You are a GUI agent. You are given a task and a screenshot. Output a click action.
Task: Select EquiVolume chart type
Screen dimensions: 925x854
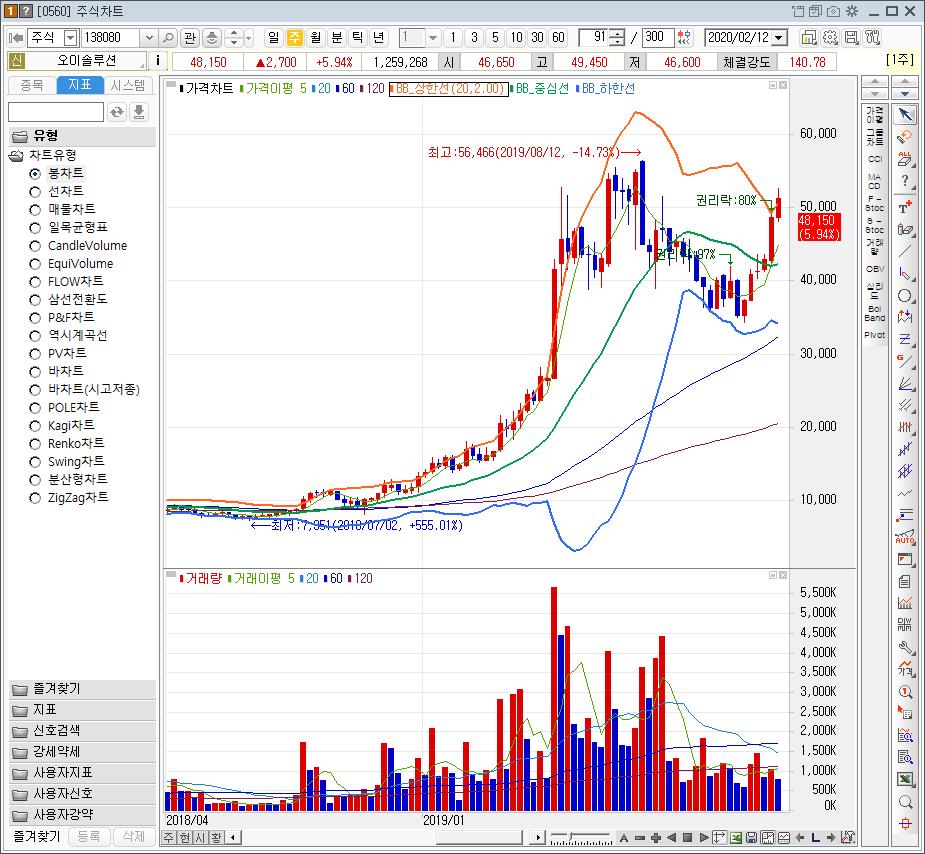[72, 264]
